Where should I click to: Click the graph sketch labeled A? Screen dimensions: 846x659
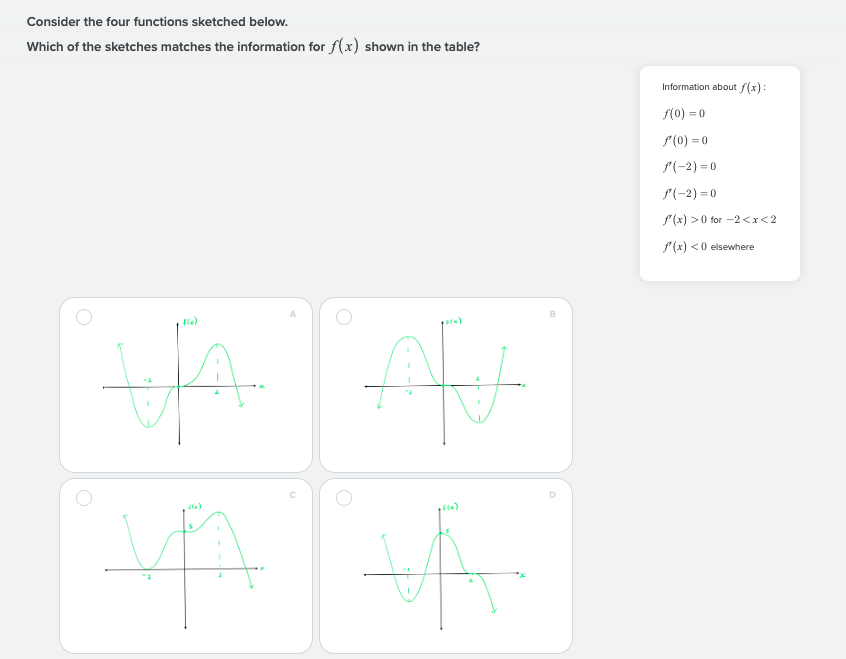tap(185, 385)
